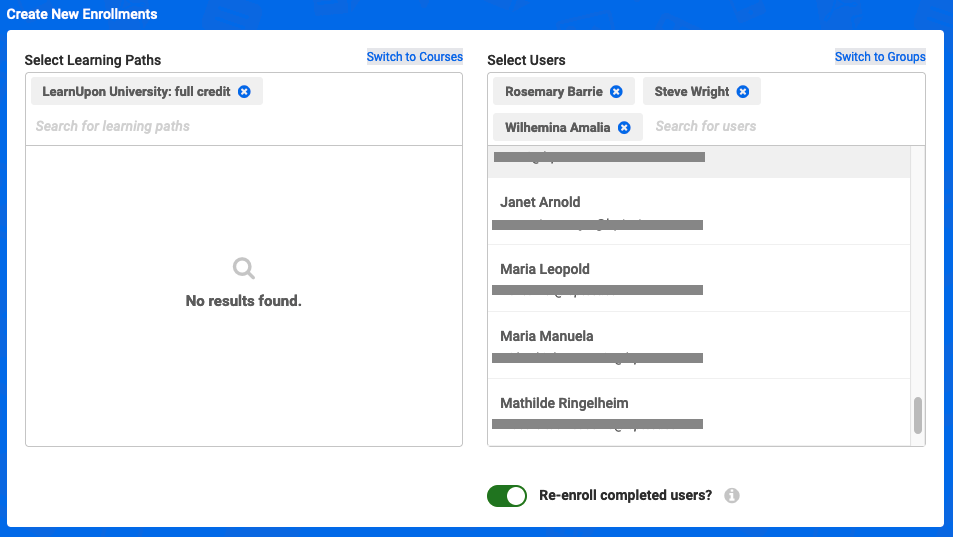This screenshot has width=953, height=537.
Task: Select the highlighted top user row
Action: (699, 162)
